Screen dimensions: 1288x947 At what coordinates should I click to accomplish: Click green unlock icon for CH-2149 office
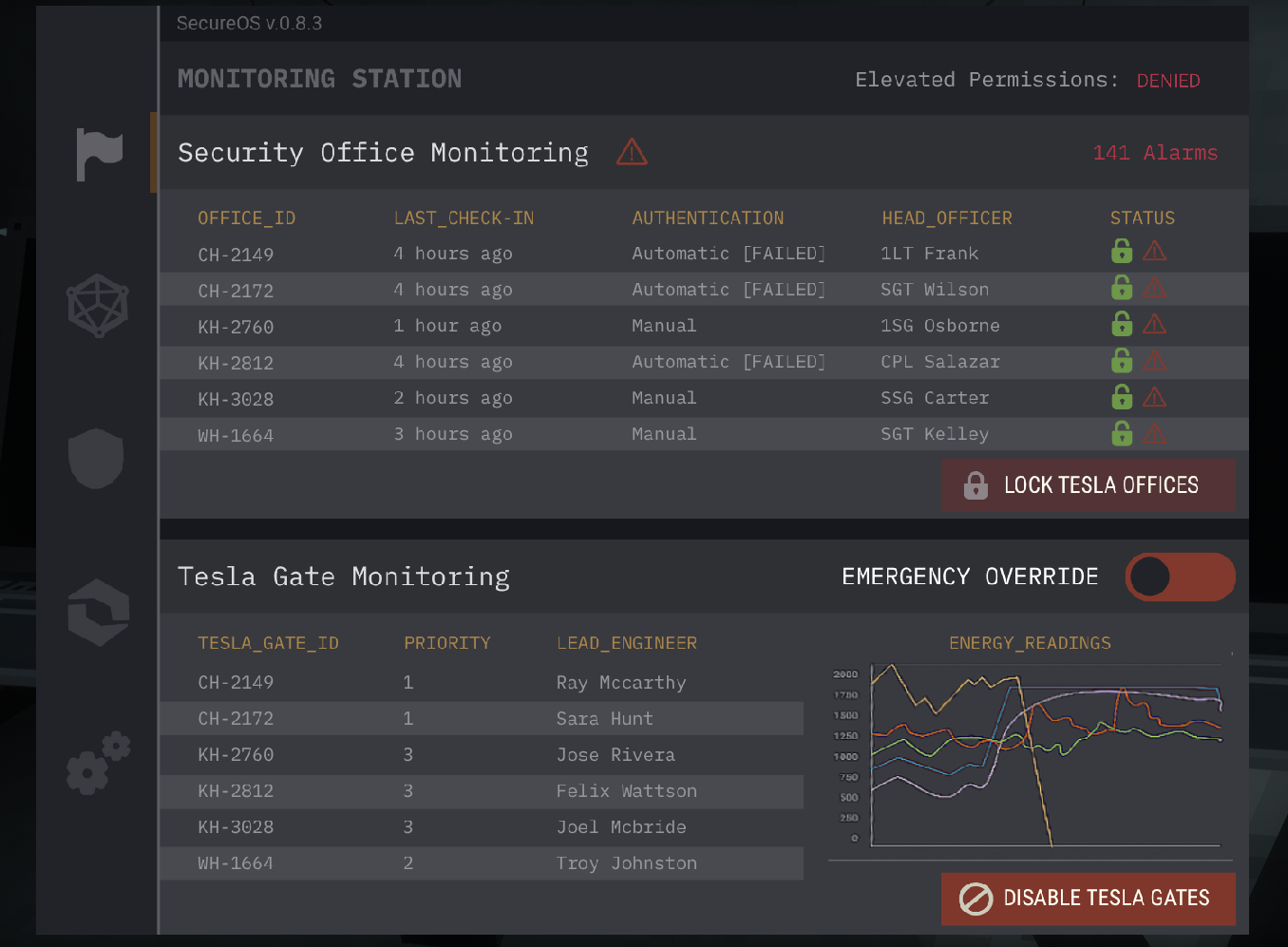(1122, 251)
